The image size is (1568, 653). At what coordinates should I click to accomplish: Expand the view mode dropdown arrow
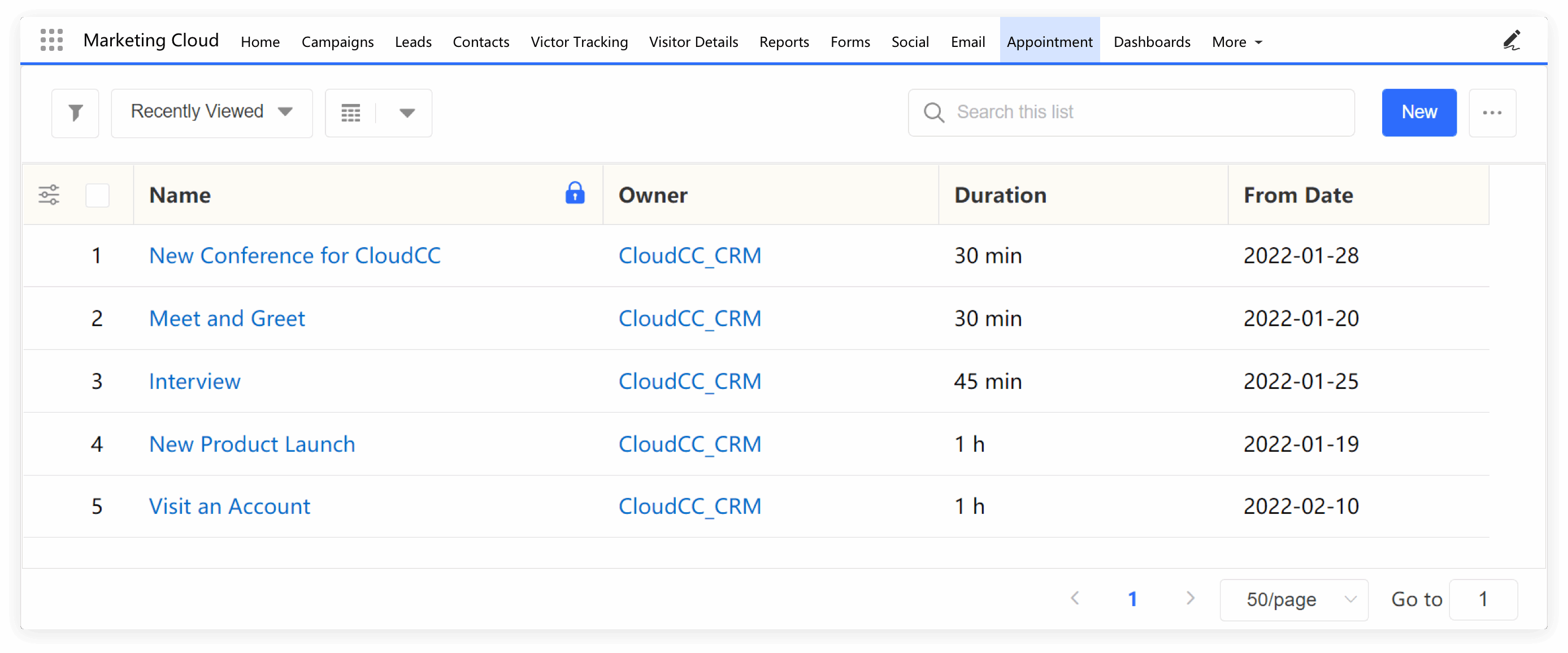407,113
